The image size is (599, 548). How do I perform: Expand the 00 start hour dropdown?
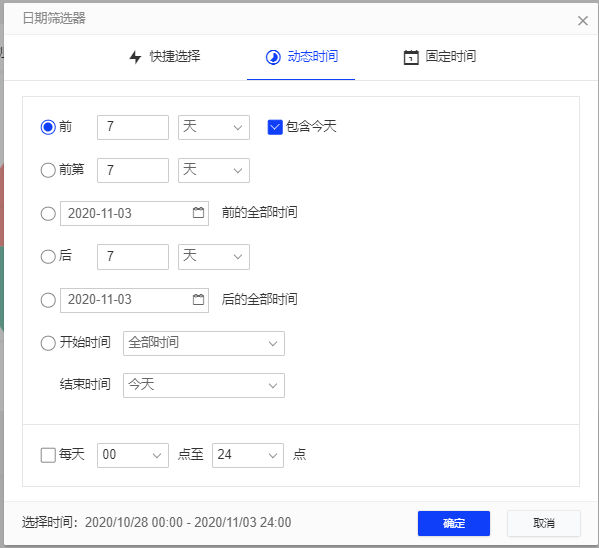[x=133, y=455]
